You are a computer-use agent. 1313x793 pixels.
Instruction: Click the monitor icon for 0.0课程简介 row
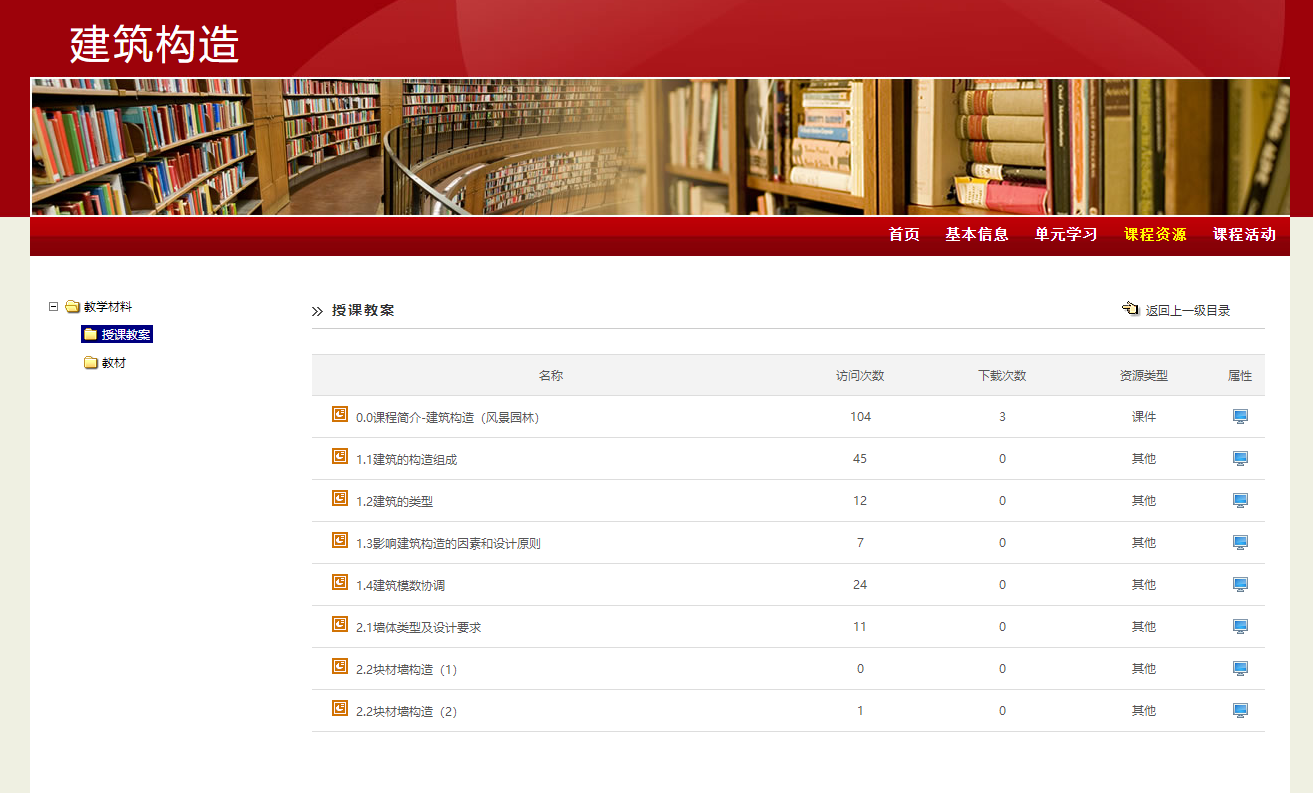tap(1240, 417)
